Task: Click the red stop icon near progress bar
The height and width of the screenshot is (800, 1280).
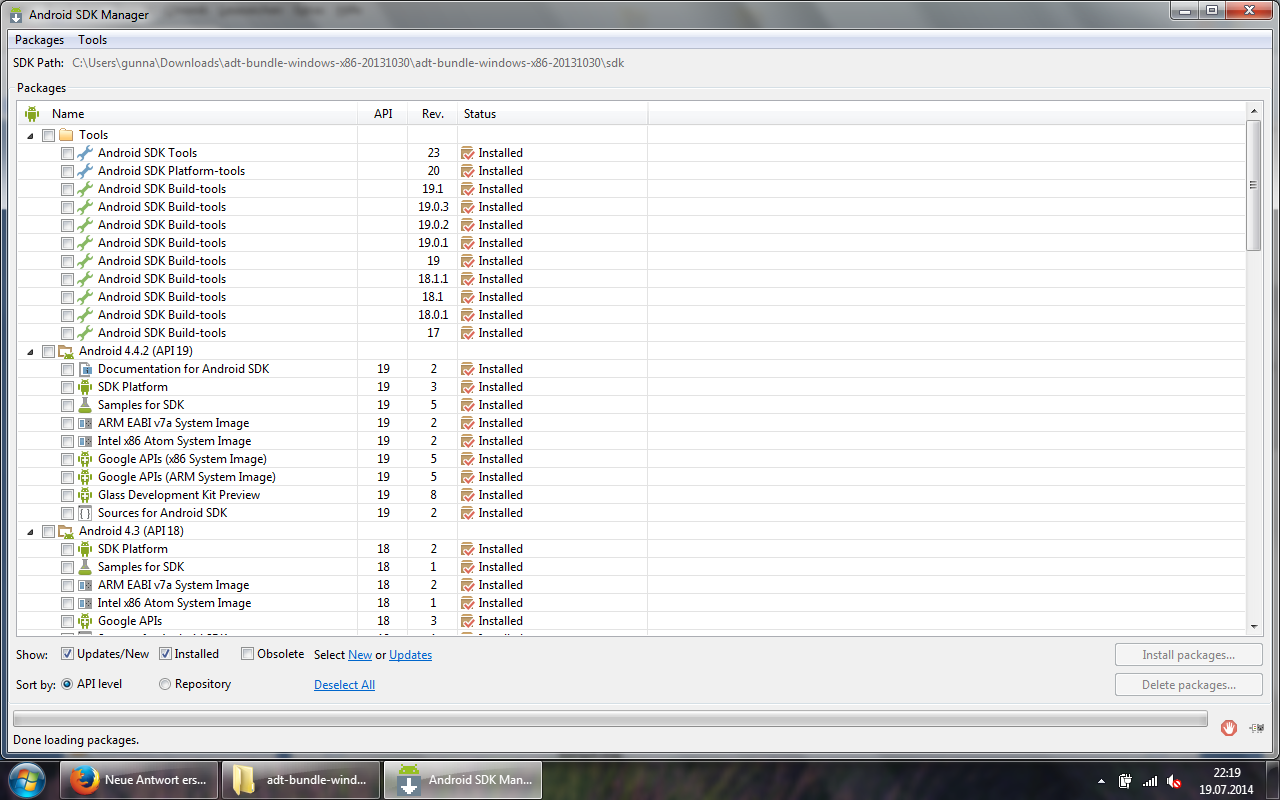Action: point(1229,728)
